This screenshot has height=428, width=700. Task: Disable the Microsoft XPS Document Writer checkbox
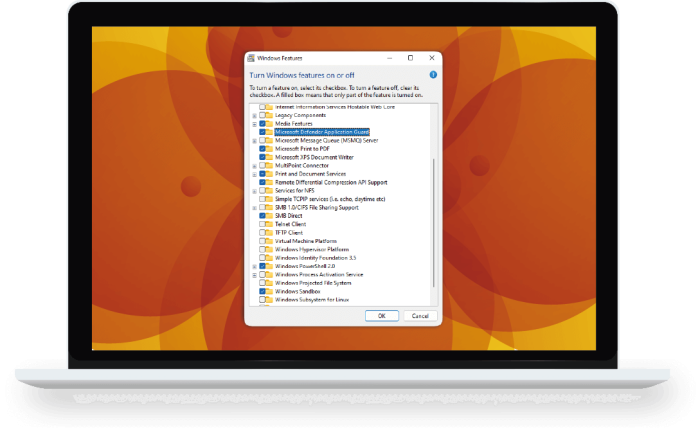coord(262,157)
